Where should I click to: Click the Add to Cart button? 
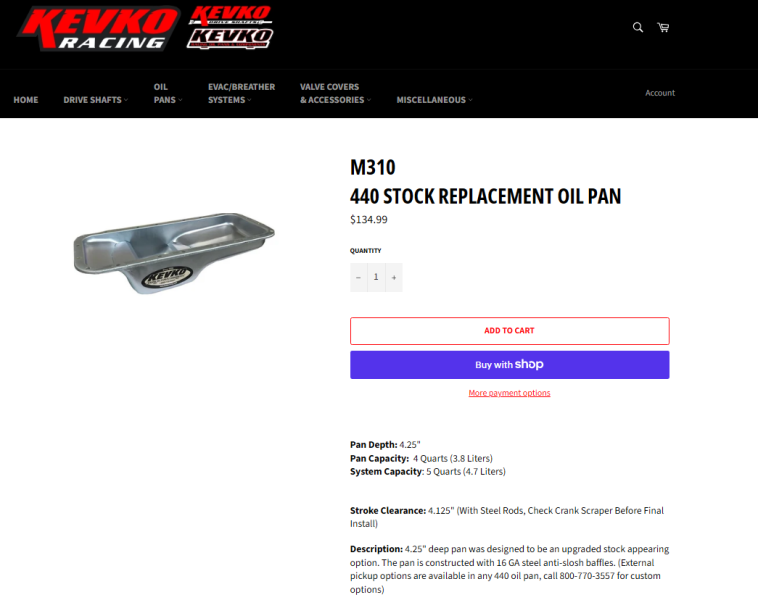[510, 331]
